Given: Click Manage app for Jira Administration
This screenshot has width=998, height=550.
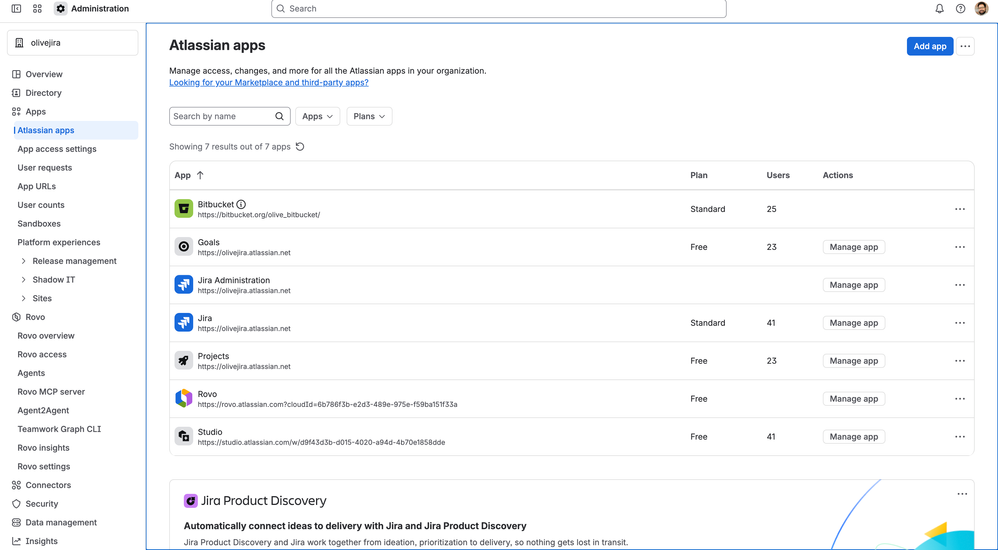Looking at the screenshot, I should [x=854, y=285].
